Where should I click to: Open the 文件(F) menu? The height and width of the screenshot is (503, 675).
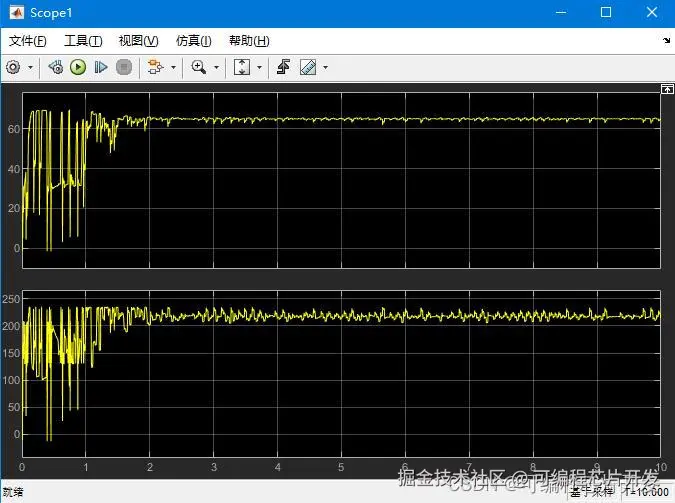click(x=28, y=41)
